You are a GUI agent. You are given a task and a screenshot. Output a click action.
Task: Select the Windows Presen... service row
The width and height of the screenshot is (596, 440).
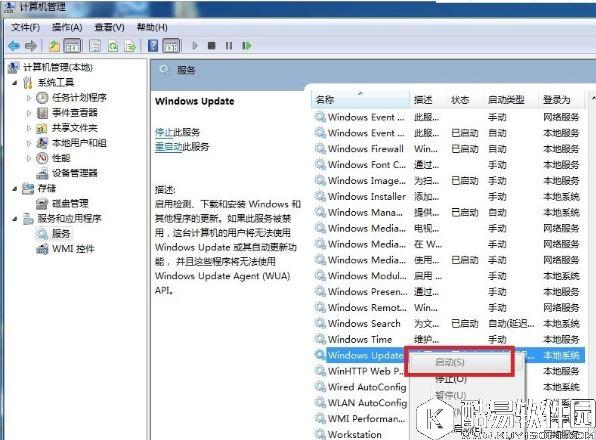coord(449,292)
